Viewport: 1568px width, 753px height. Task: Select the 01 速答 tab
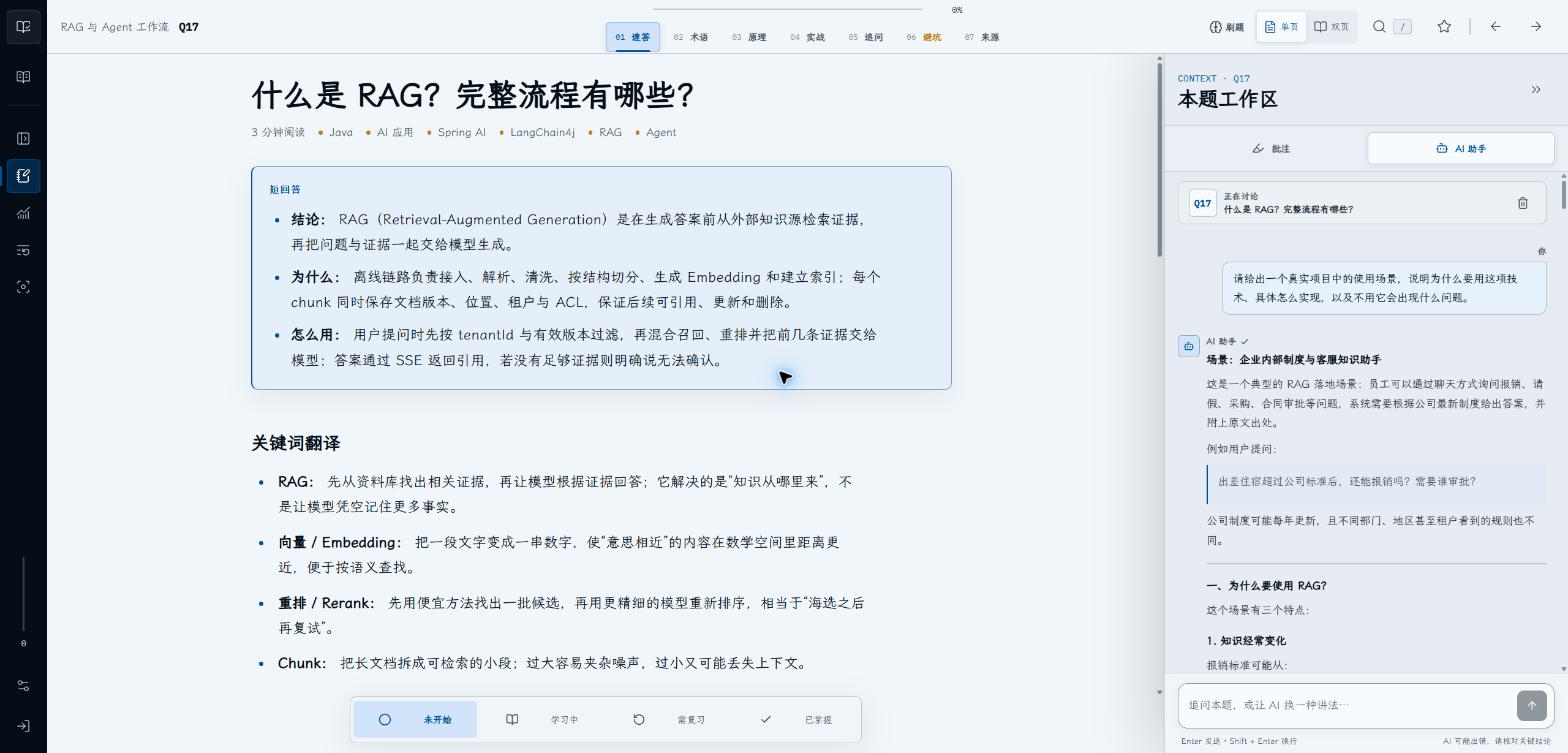633,37
